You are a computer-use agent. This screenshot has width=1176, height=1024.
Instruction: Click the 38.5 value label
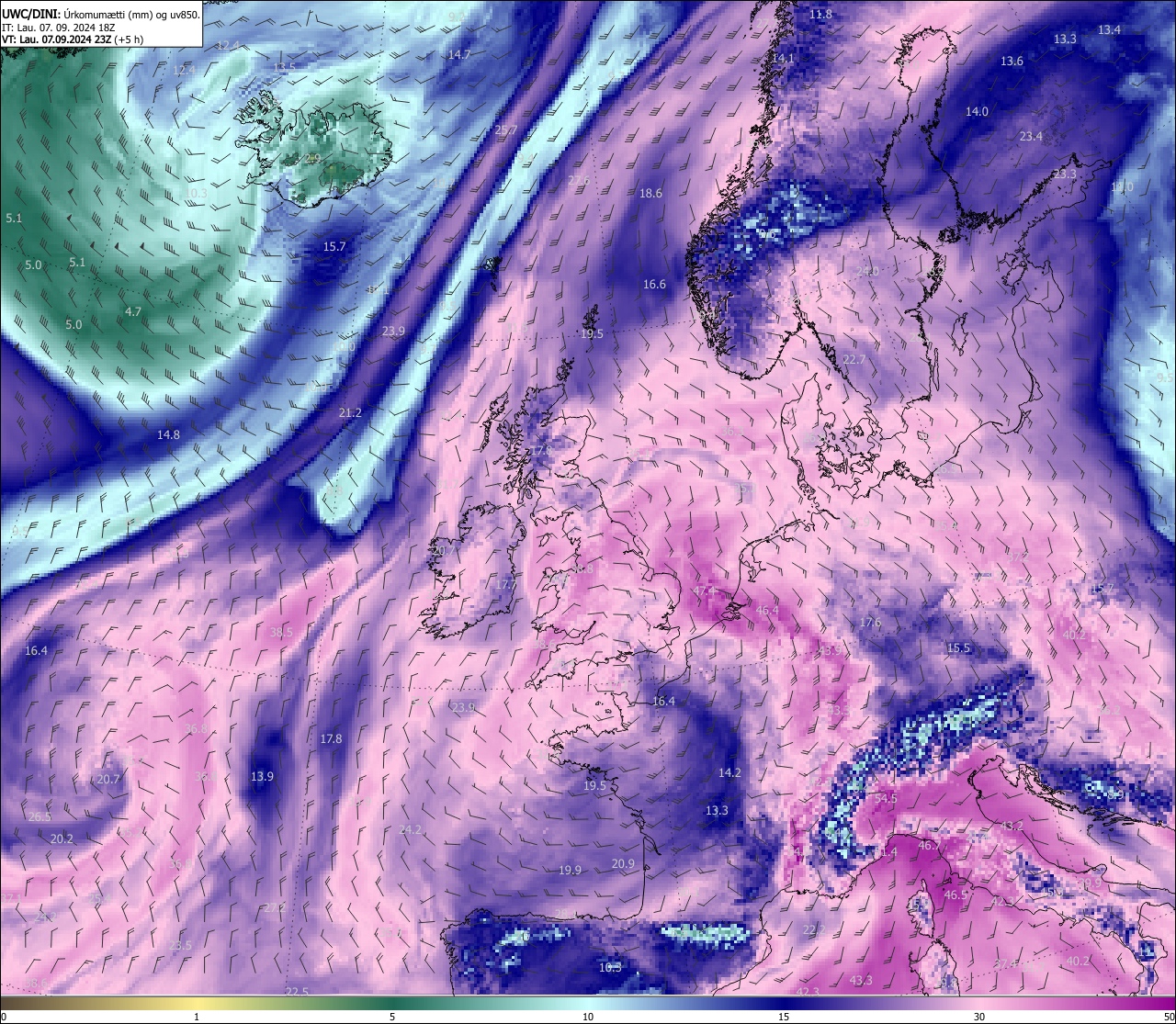click(x=281, y=633)
